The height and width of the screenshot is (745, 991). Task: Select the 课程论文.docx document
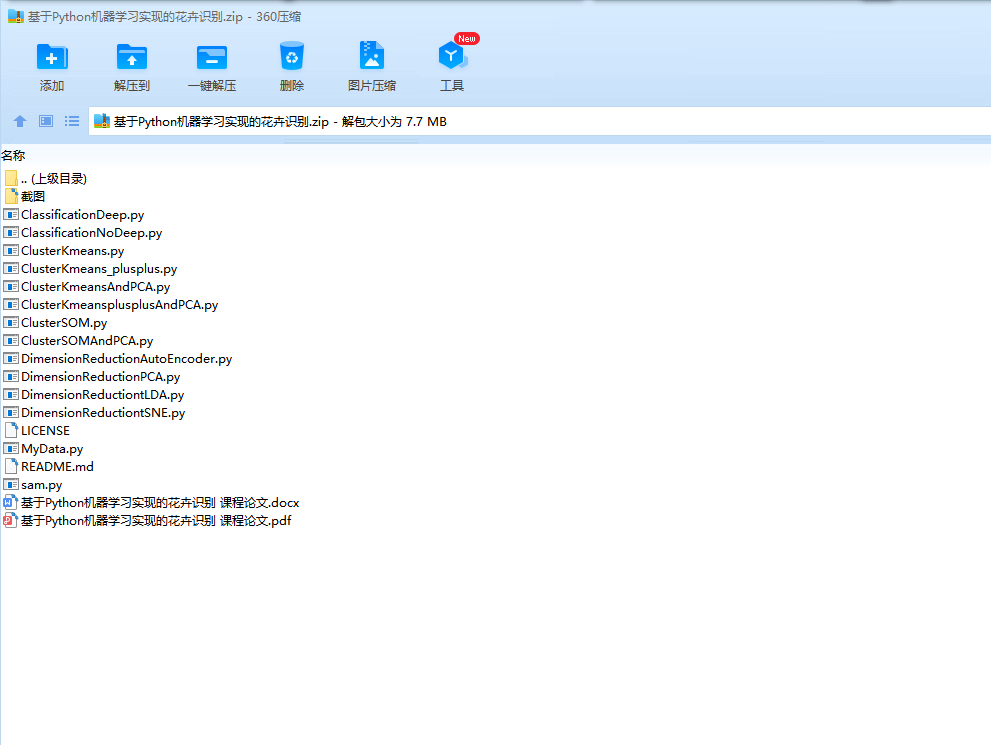[x=152, y=503]
